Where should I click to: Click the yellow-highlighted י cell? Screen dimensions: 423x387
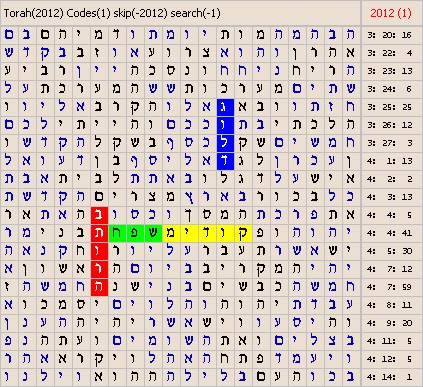189,233
